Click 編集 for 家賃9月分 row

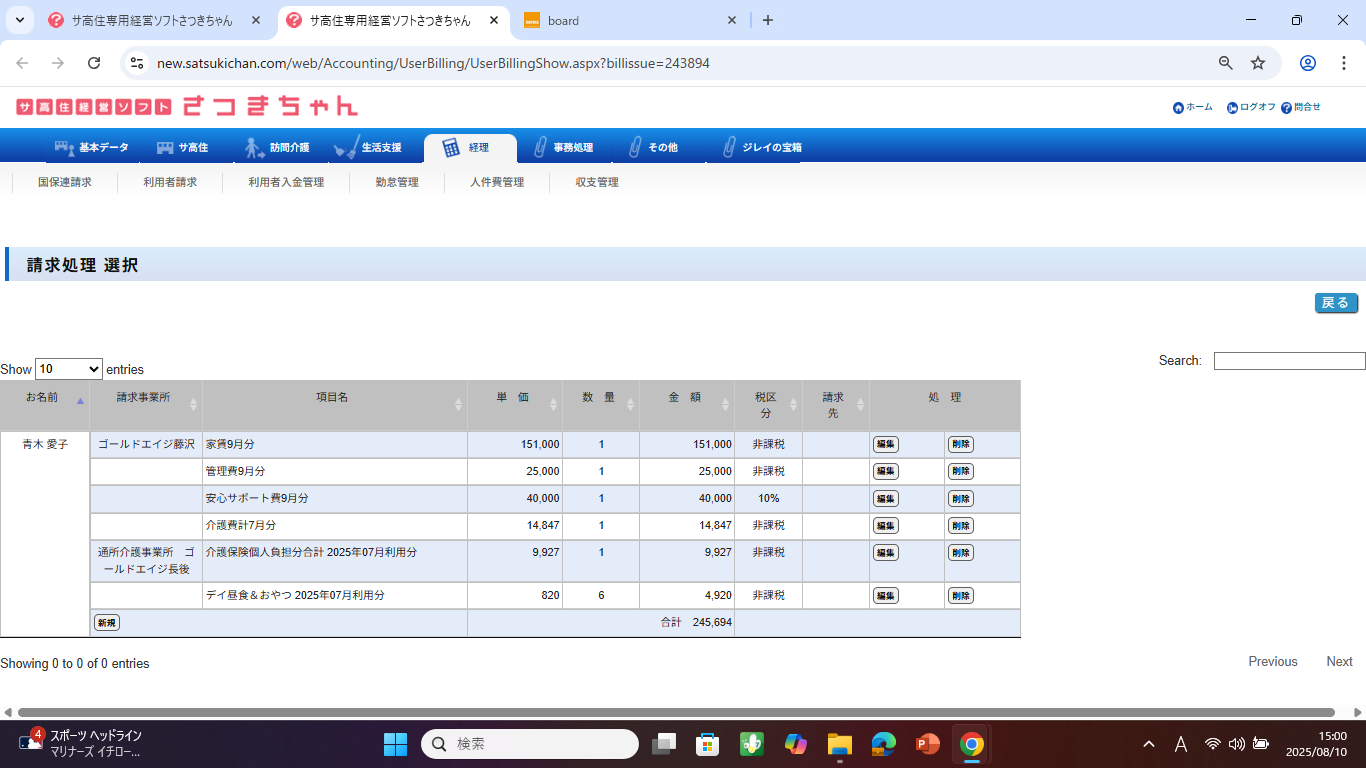(x=885, y=445)
